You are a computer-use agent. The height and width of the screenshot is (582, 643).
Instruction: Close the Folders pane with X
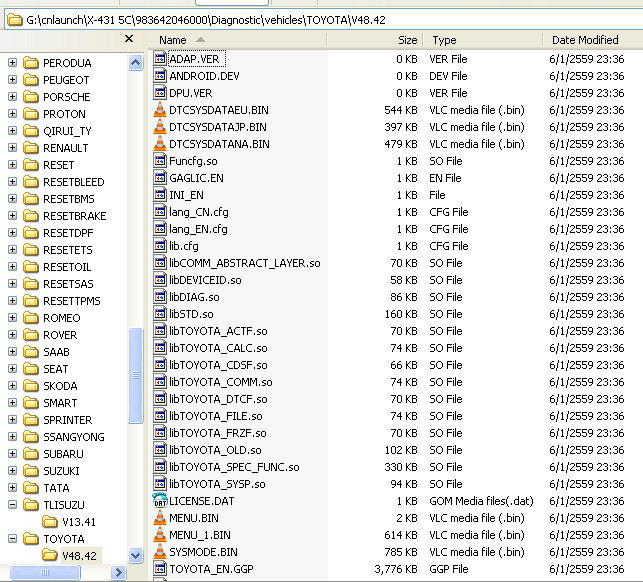pos(129,39)
